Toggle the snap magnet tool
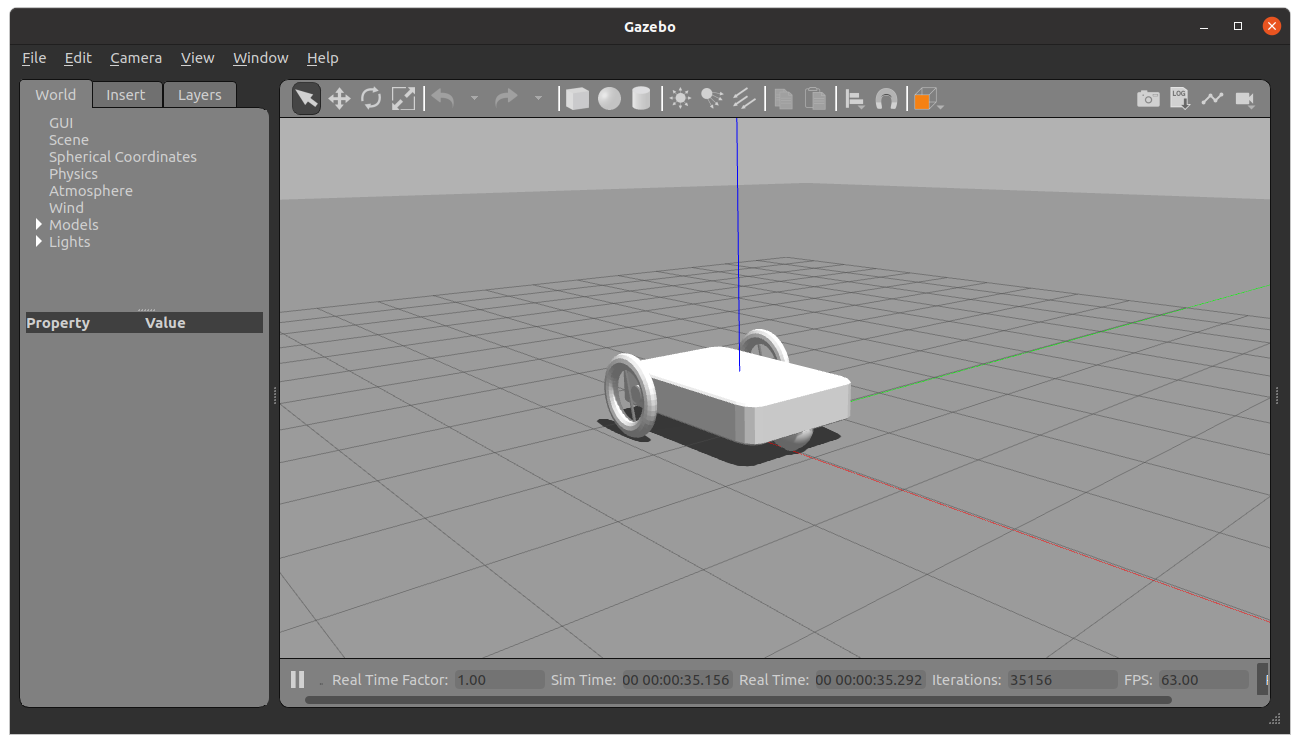The image size is (1300, 744). [886, 98]
